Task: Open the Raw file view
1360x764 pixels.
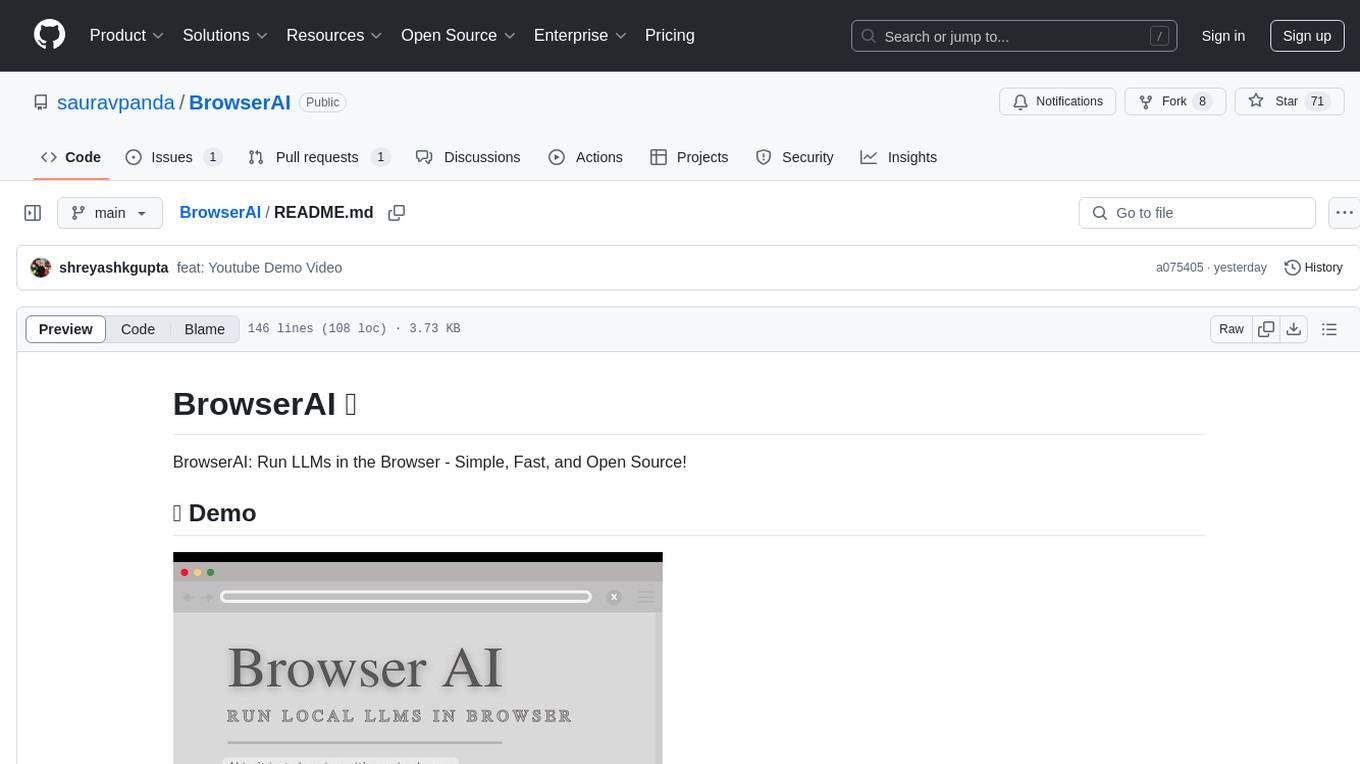Action: (1231, 329)
